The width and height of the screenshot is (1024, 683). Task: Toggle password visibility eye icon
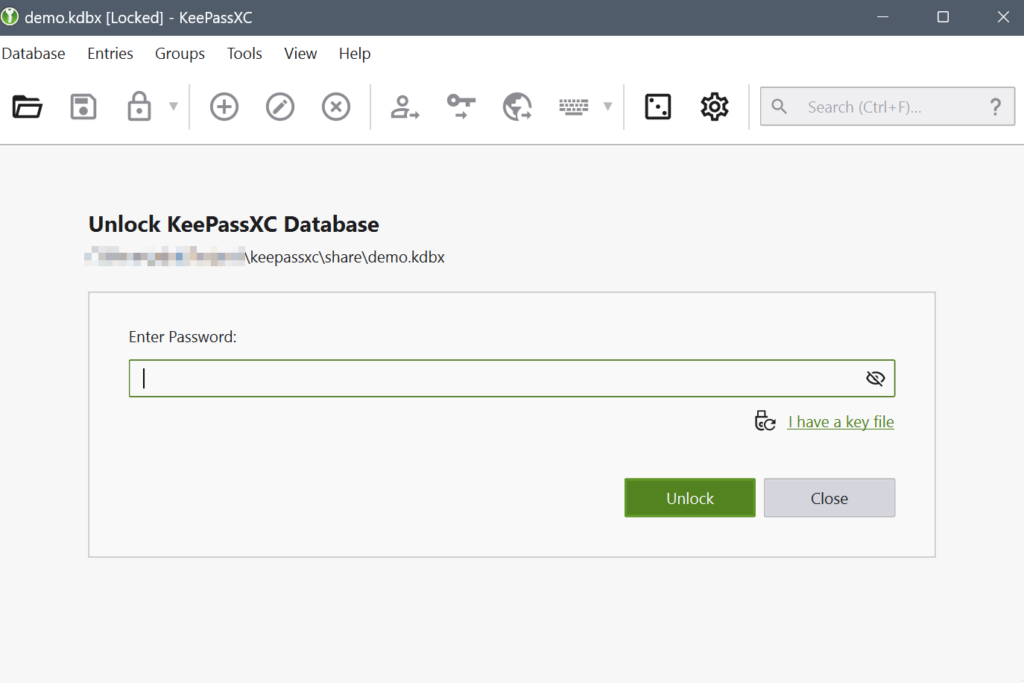875,378
